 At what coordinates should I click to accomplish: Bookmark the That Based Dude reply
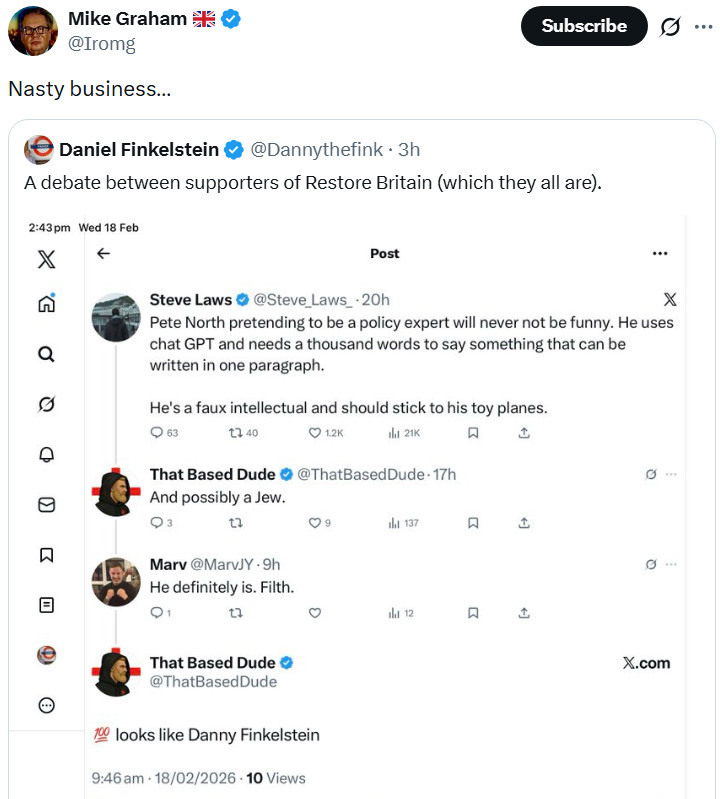click(x=473, y=523)
